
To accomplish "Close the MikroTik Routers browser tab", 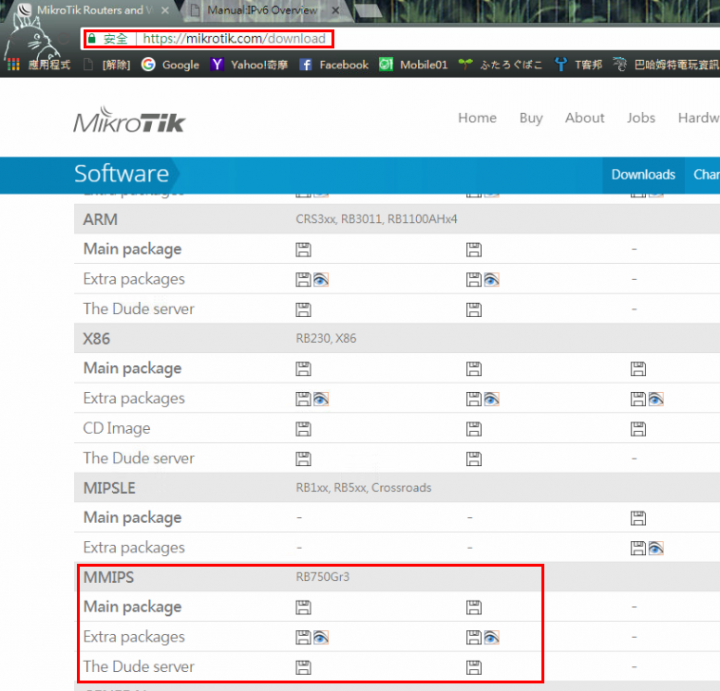I will [x=165, y=10].
